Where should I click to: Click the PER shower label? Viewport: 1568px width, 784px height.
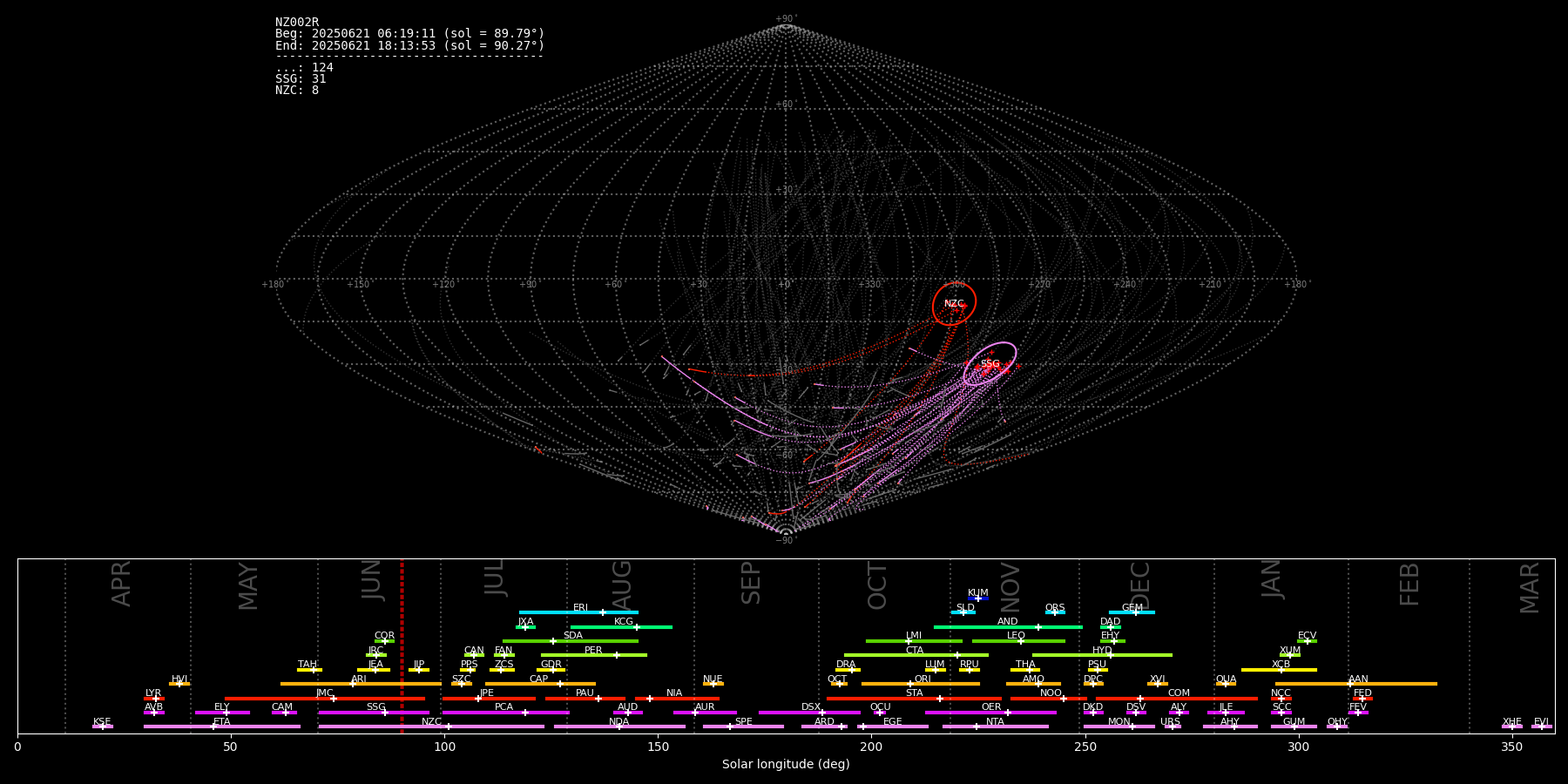point(593,651)
